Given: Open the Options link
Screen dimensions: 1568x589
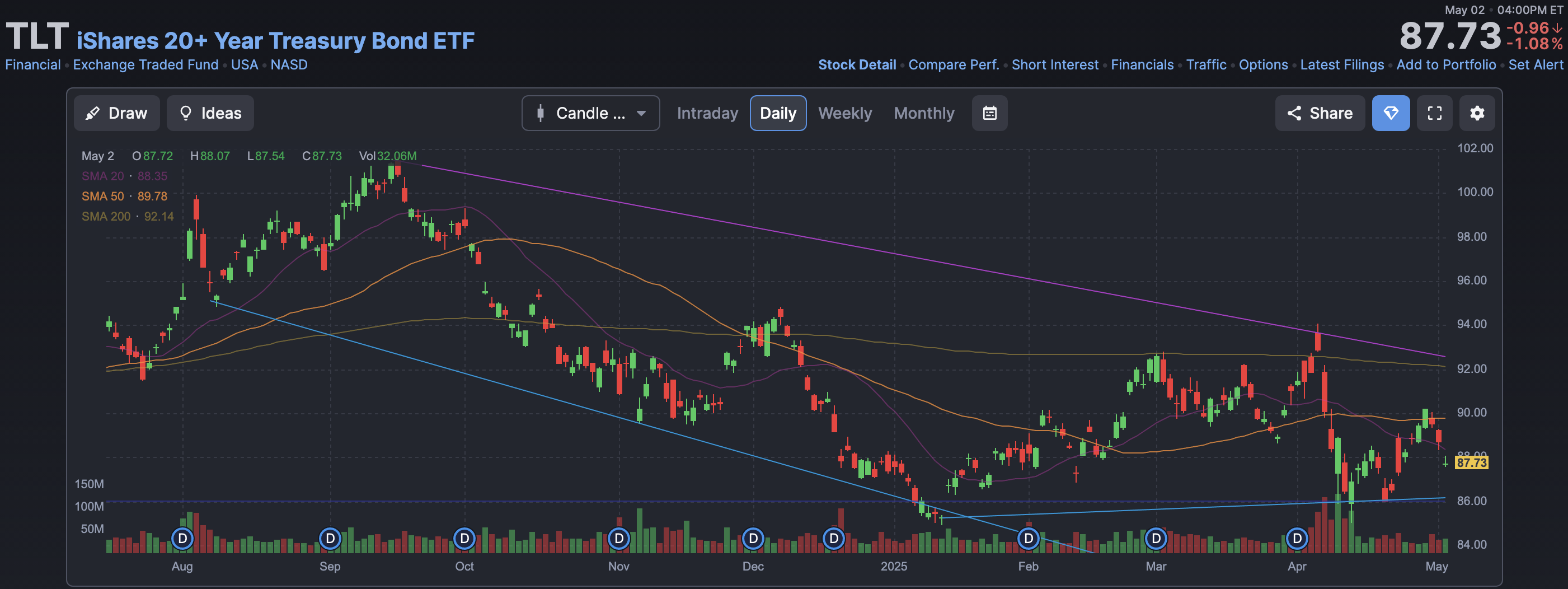Looking at the screenshot, I should coord(1263,64).
